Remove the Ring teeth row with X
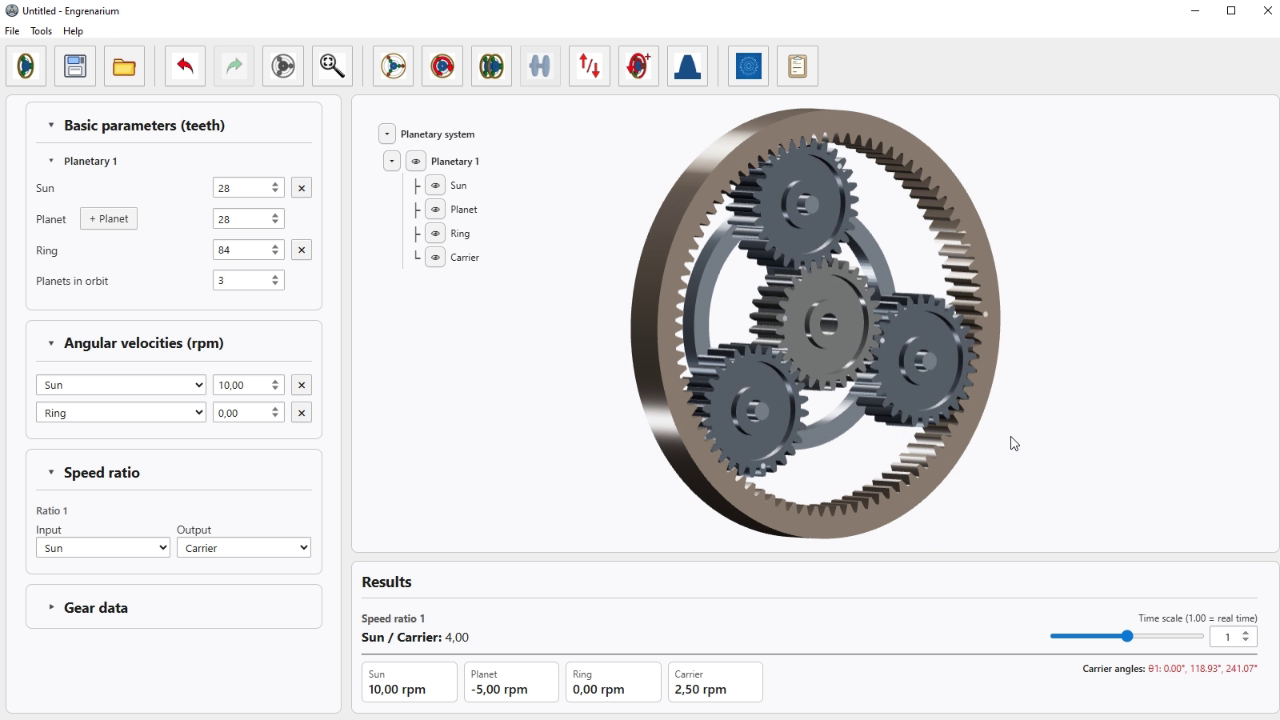1280x720 pixels. [301, 250]
